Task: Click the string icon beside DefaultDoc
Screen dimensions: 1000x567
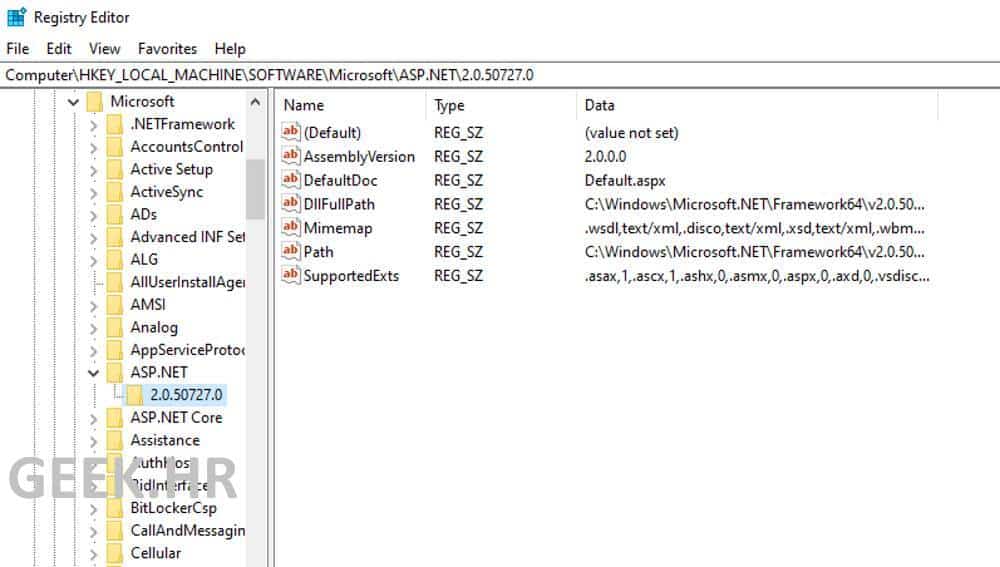Action: click(x=291, y=180)
